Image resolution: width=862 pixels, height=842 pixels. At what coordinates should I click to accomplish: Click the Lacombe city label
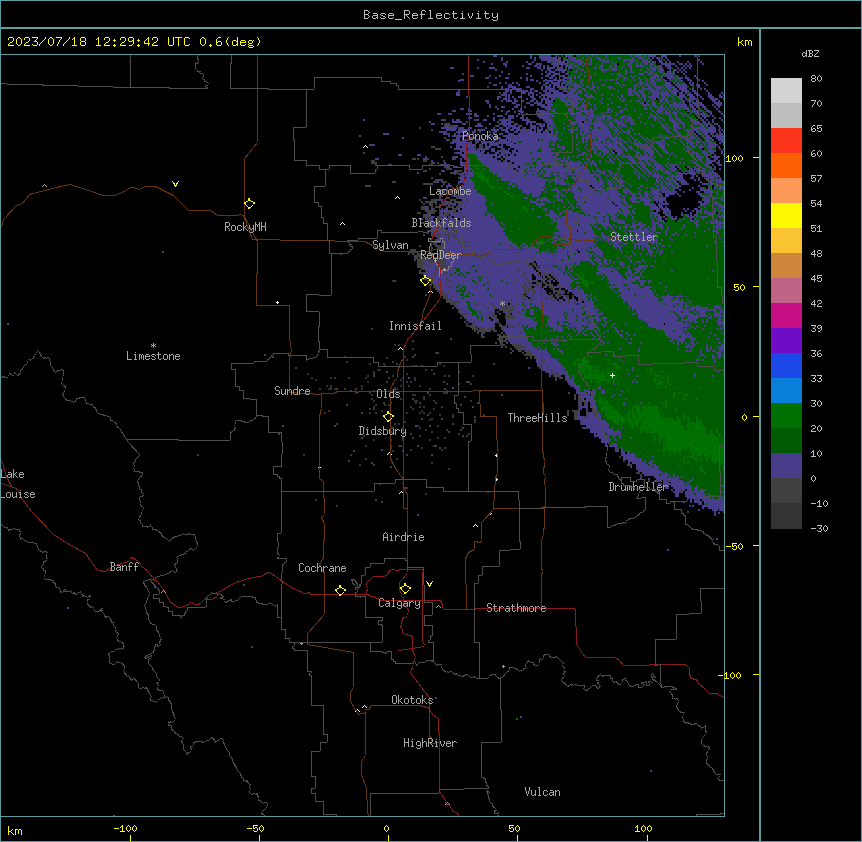pos(450,191)
